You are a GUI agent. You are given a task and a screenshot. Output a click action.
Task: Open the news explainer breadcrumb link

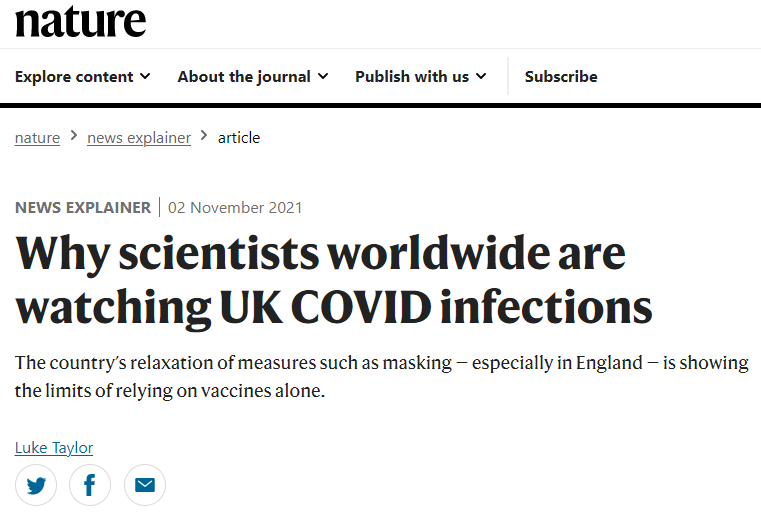(139, 138)
